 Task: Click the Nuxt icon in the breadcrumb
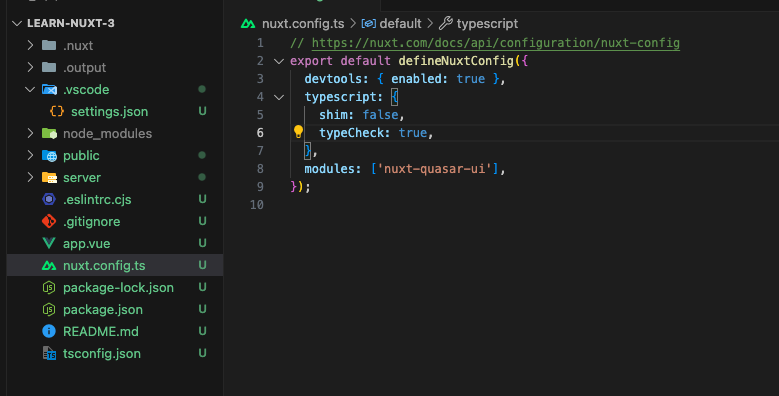point(248,24)
